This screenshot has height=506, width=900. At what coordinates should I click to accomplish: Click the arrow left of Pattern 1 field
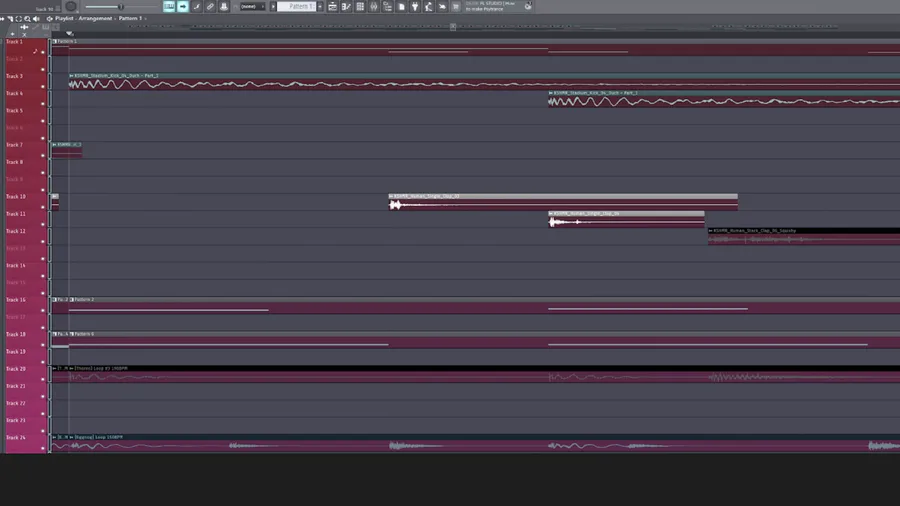pyautogui.click(x=273, y=6)
